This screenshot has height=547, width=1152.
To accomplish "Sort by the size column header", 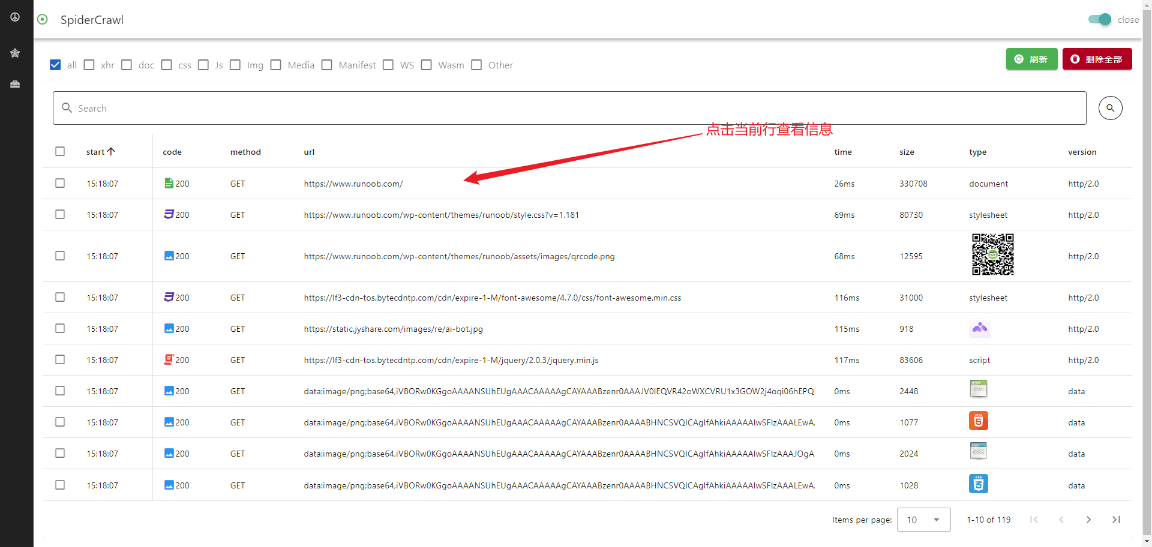I will point(906,152).
